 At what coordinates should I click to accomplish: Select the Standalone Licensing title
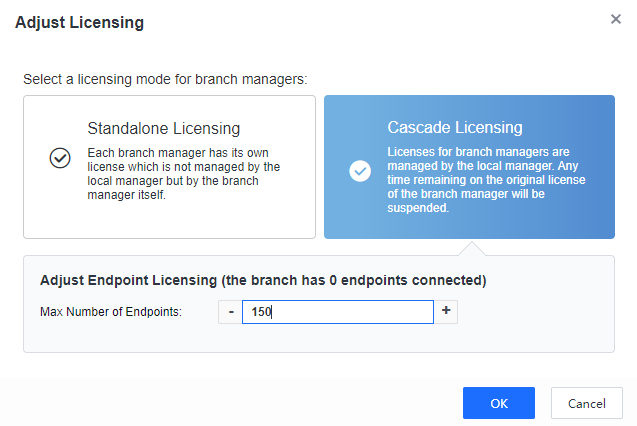[164, 128]
